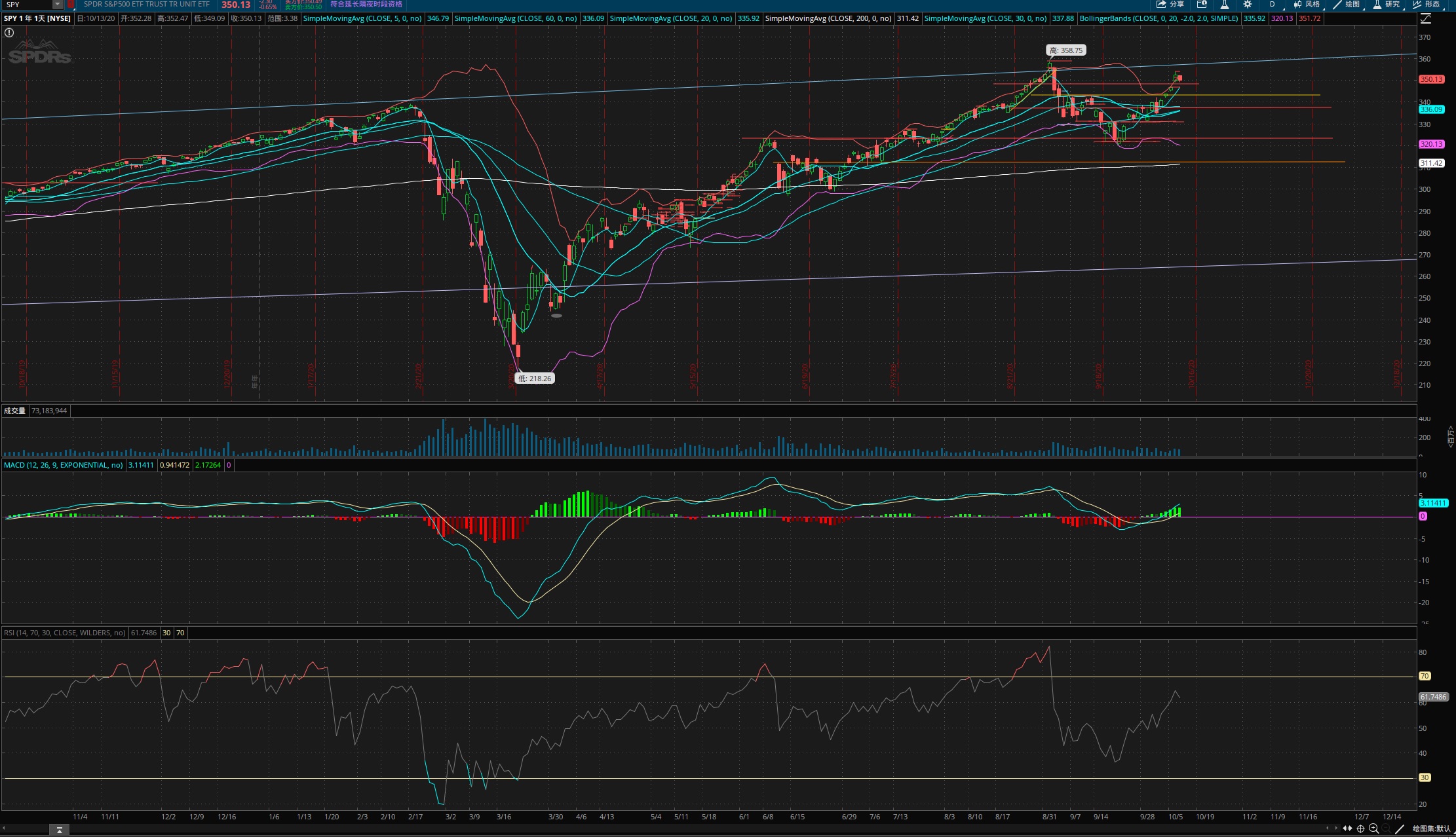Click the high 358.75 price bubble
The image size is (1456, 839).
[1066, 50]
